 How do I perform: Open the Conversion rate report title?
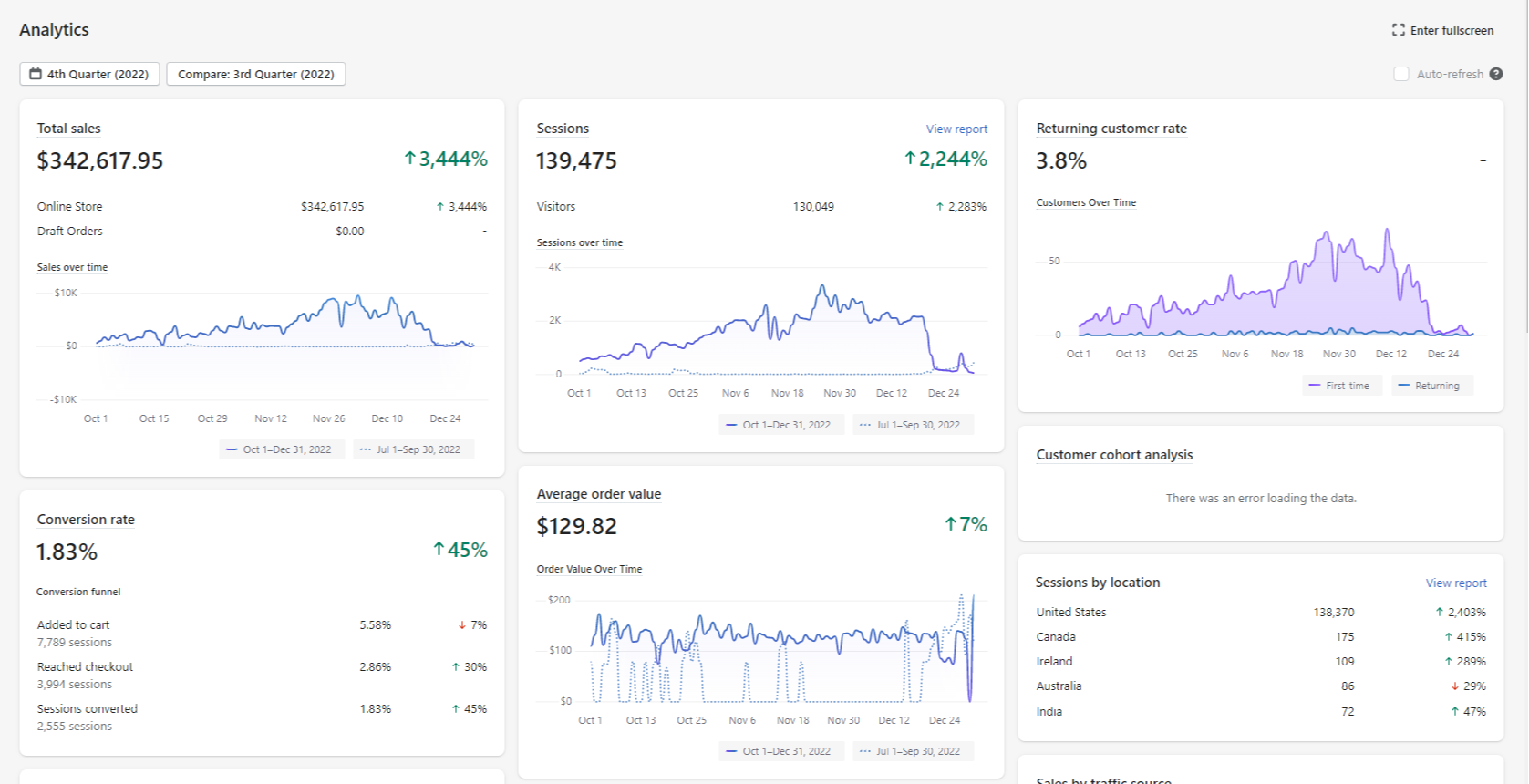click(x=86, y=520)
